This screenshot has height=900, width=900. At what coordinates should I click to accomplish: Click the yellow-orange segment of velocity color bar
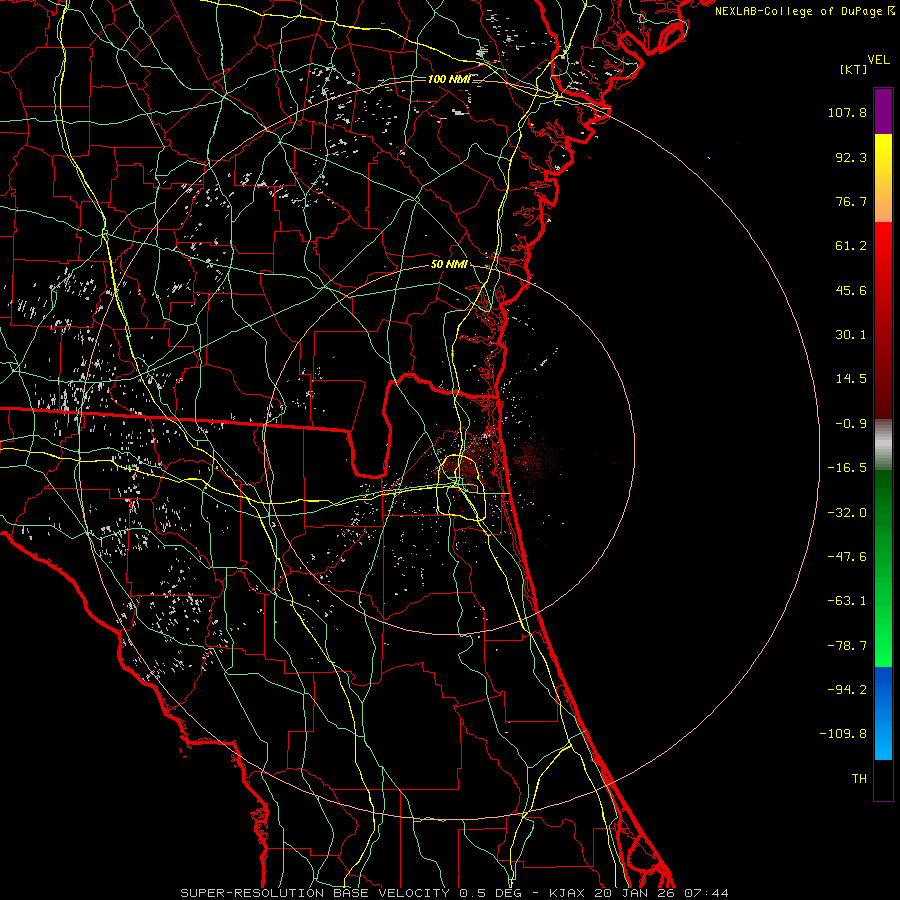tap(883, 178)
